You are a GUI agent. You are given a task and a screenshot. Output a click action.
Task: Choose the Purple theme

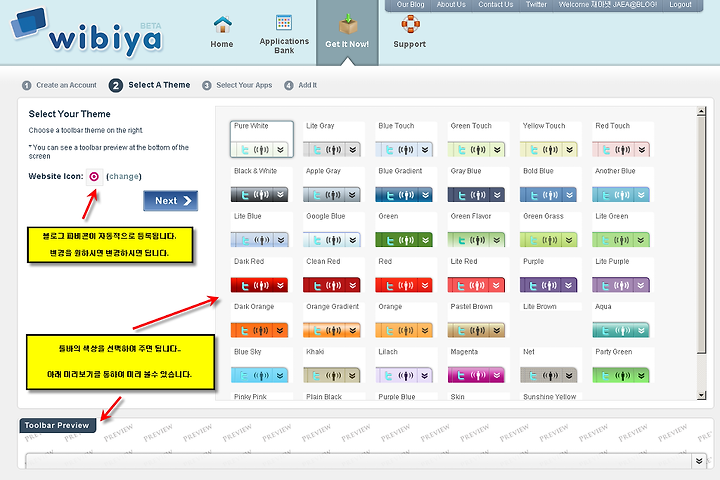551,275
